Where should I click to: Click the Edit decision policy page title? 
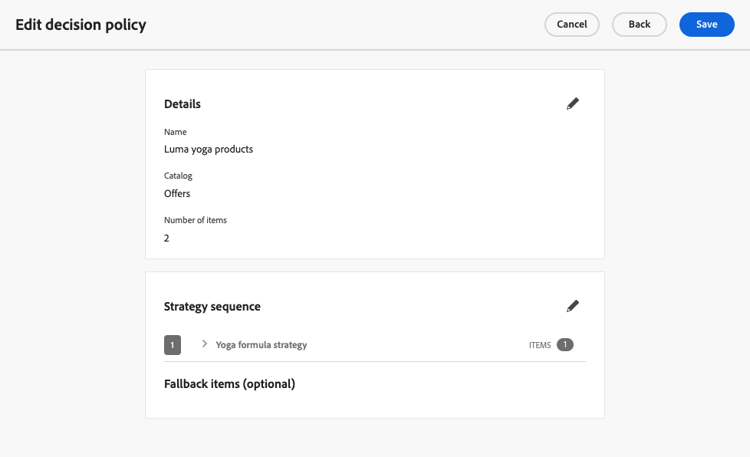coord(81,25)
